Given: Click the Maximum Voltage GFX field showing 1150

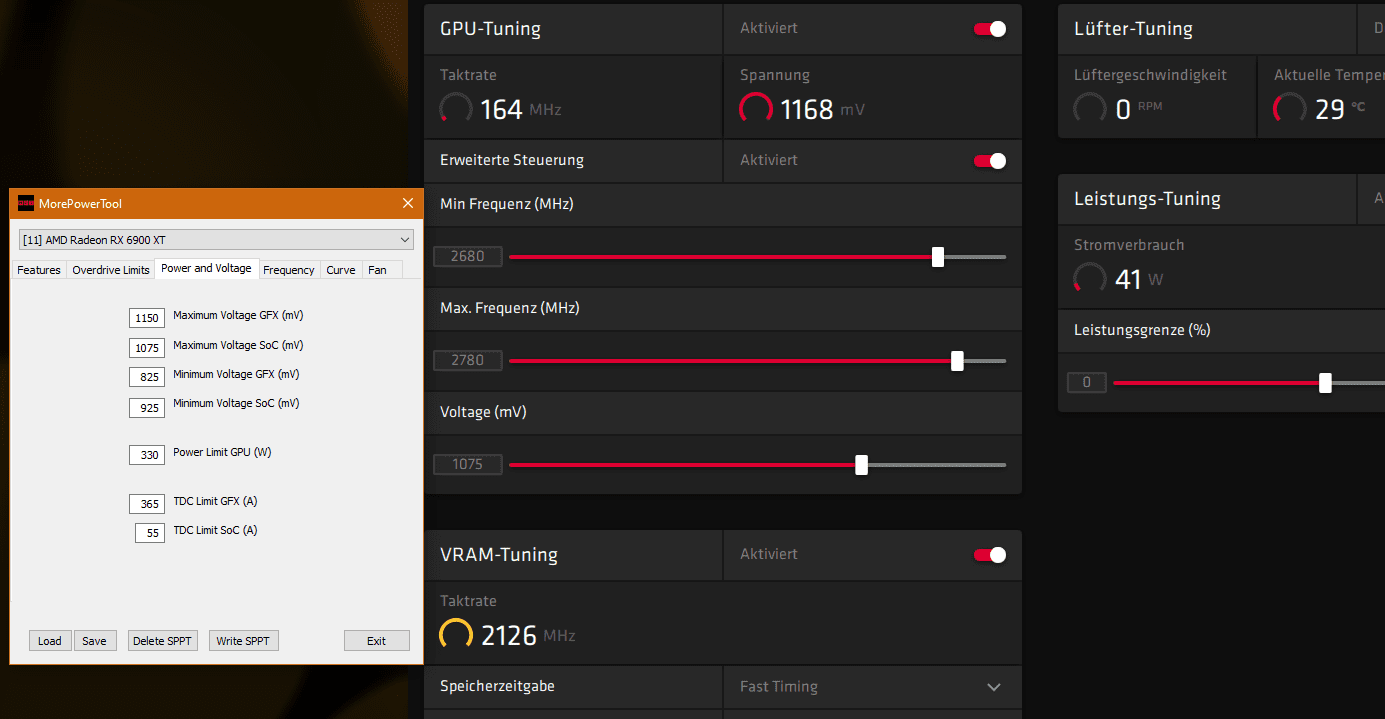Looking at the screenshot, I should coord(147,318).
